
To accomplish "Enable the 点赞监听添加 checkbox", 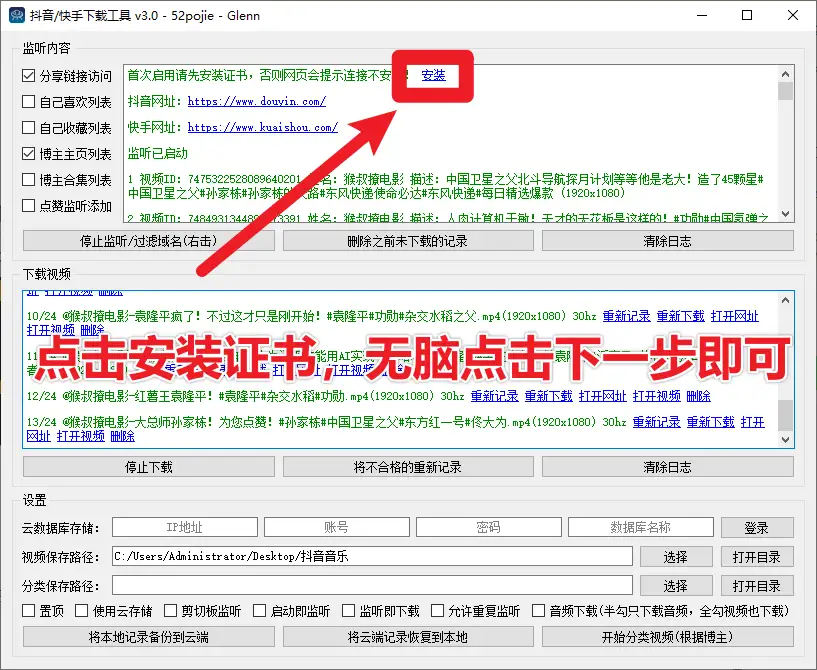I will click(x=30, y=206).
